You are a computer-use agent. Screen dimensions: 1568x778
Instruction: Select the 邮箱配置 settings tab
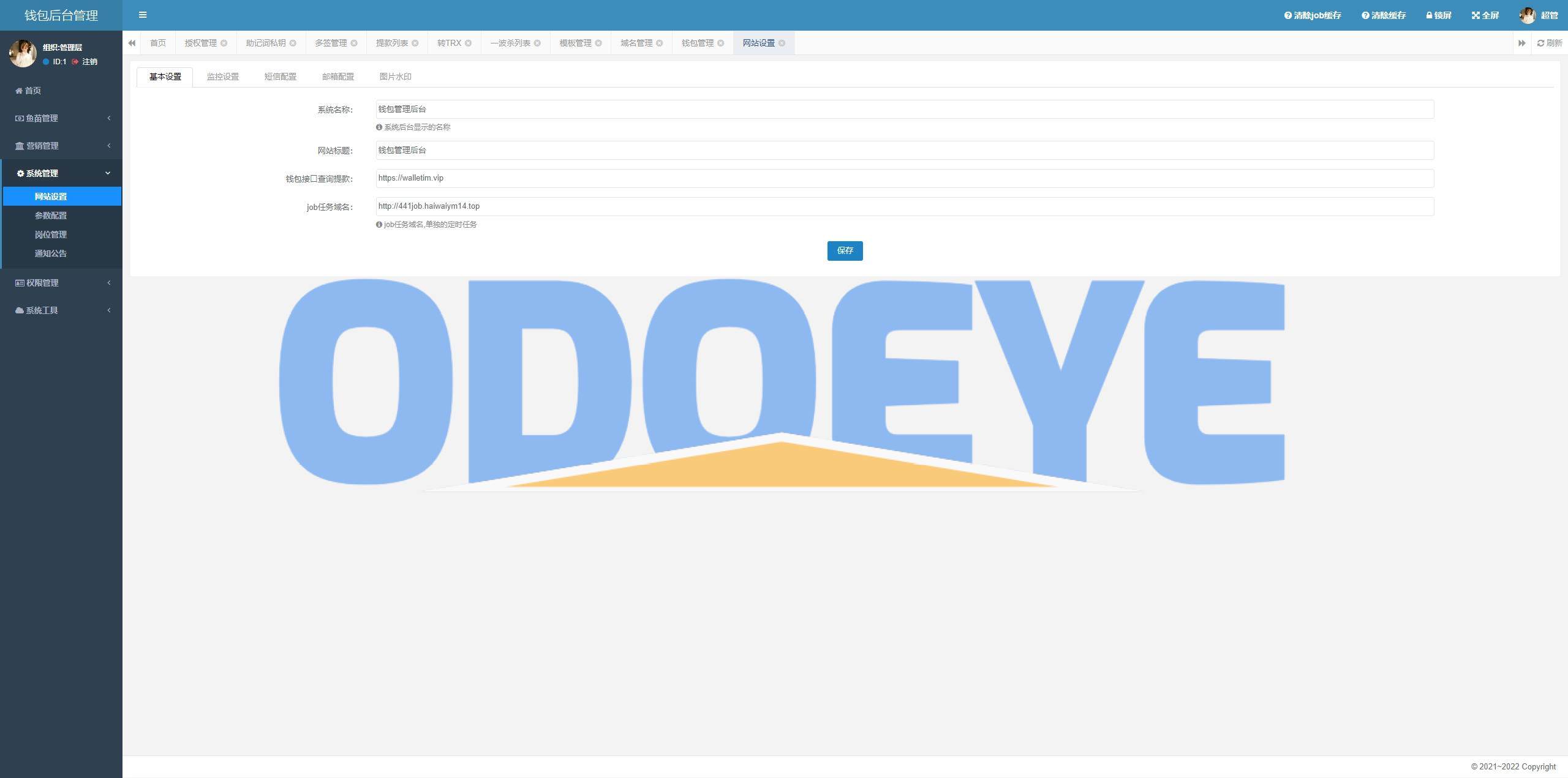[x=338, y=77]
